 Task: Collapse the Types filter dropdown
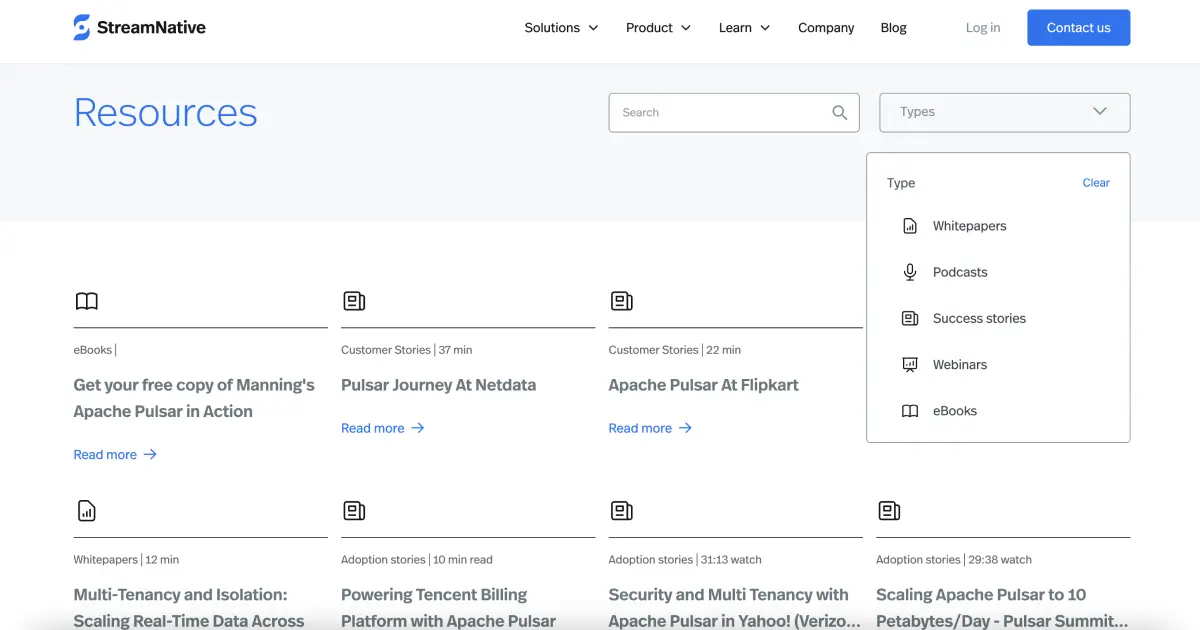(x=1004, y=112)
